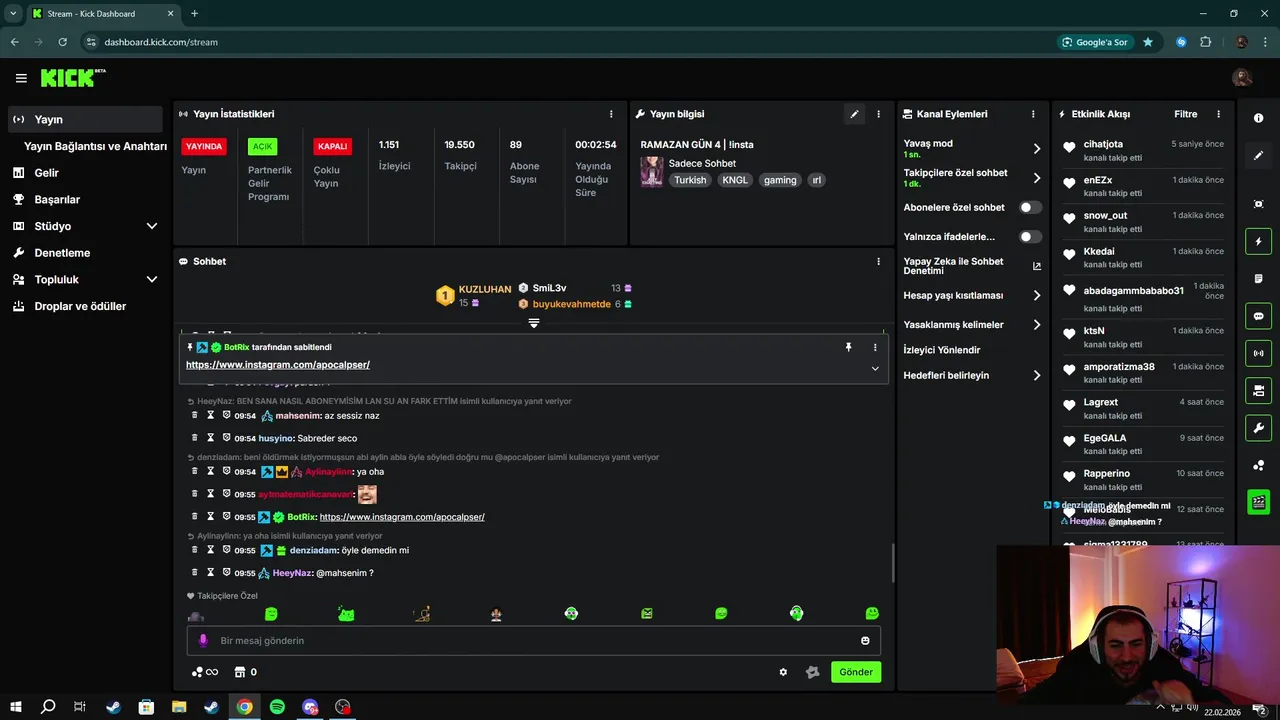
Task: Click KUZLUHAN top gifter name
Action: [485, 289]
